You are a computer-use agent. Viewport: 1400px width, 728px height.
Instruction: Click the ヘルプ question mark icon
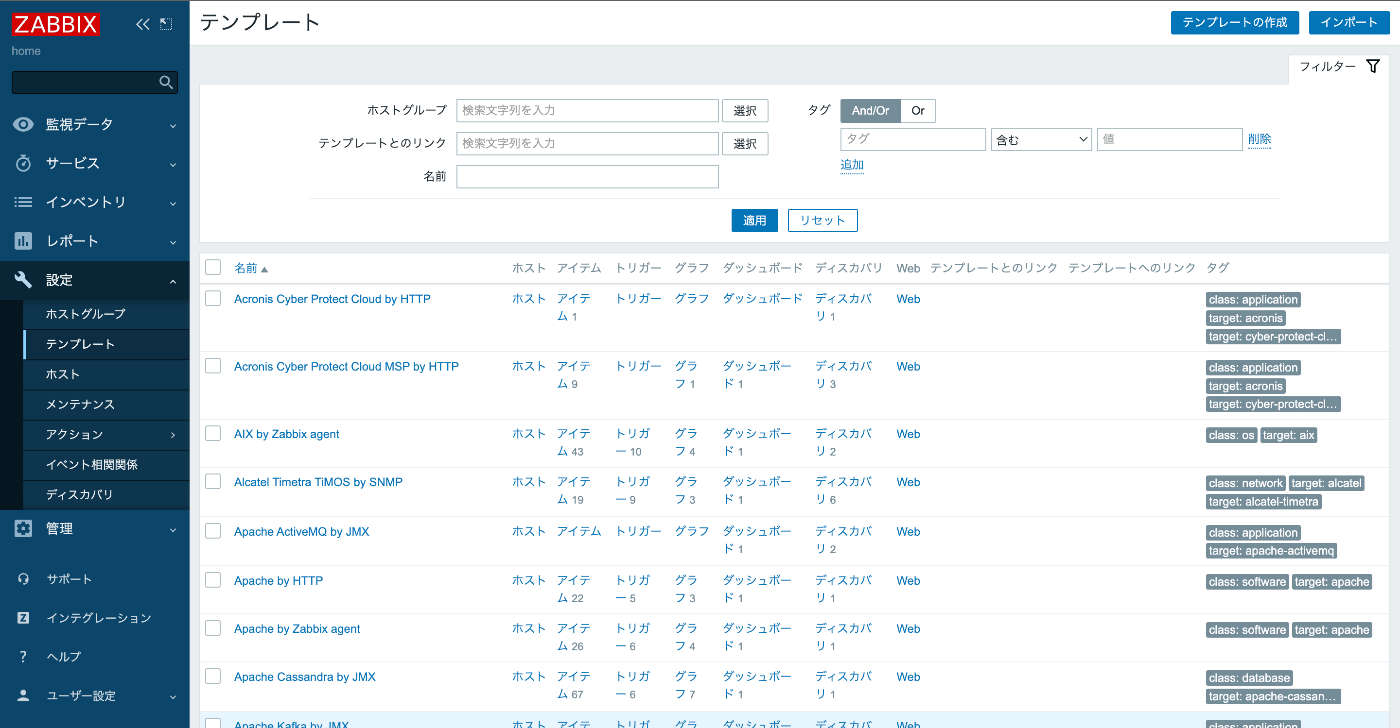coord(23,657)
